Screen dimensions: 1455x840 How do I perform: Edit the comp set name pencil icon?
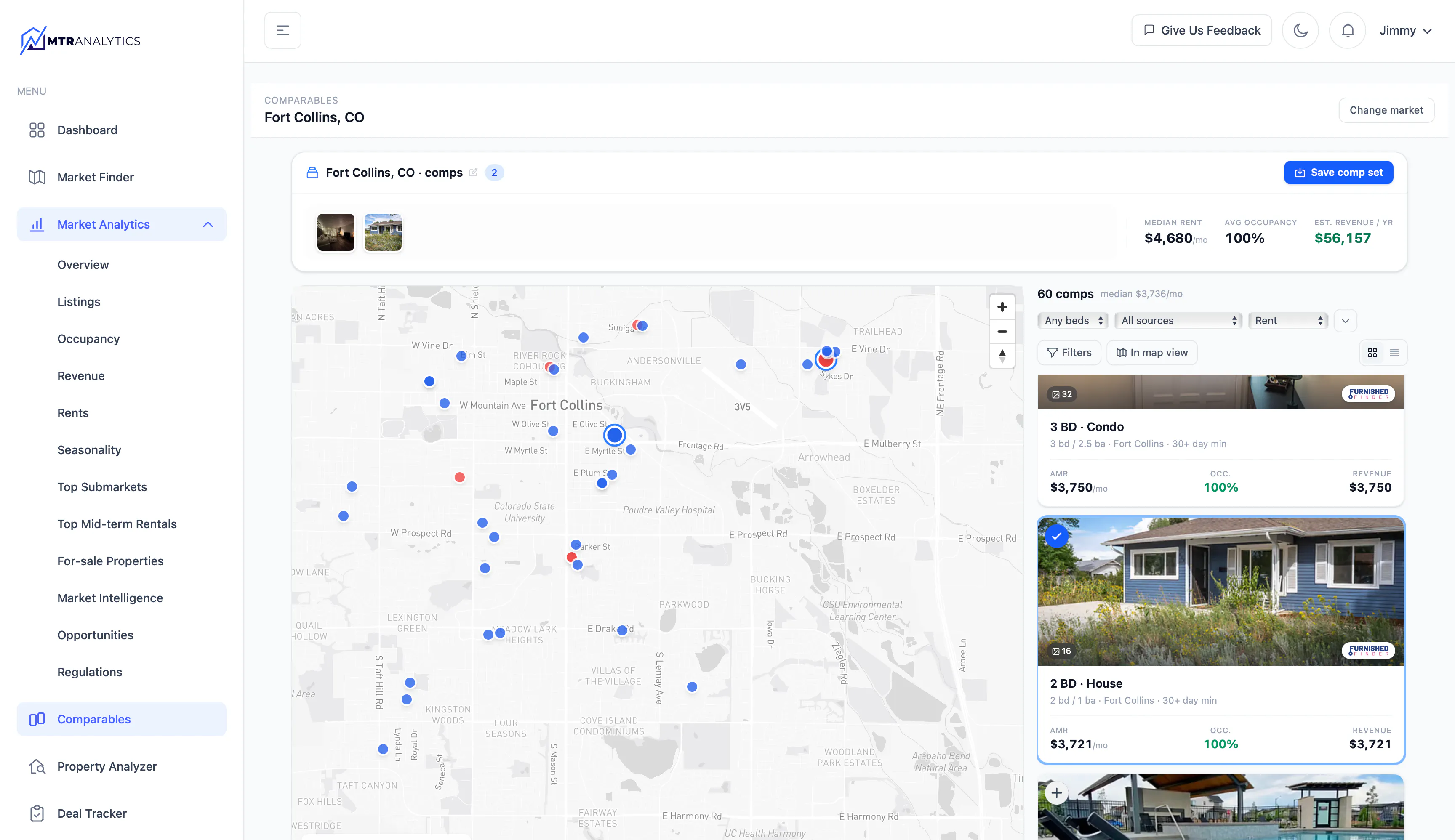pos(473,173)
